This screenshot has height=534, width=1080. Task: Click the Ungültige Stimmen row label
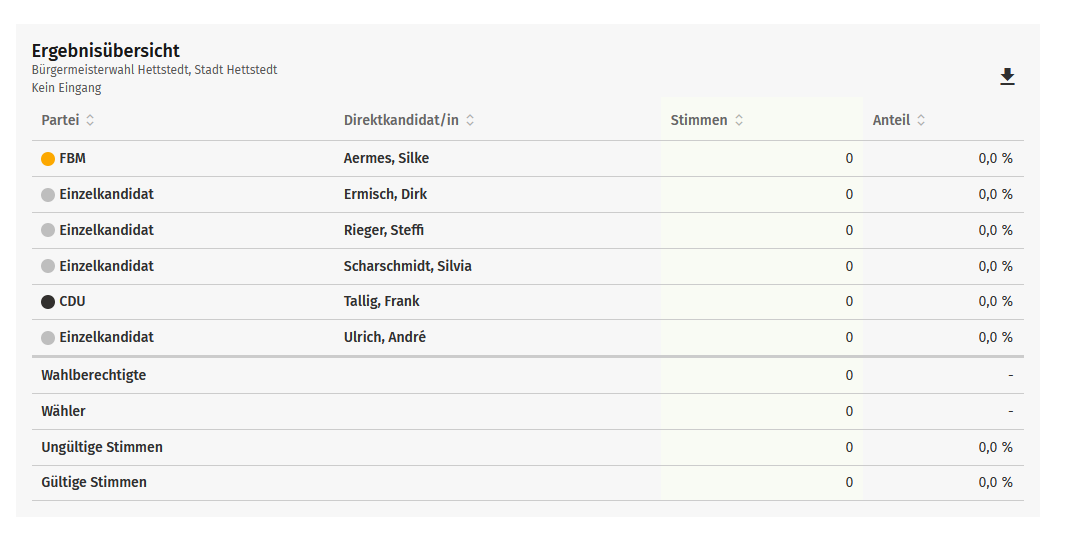101,447
